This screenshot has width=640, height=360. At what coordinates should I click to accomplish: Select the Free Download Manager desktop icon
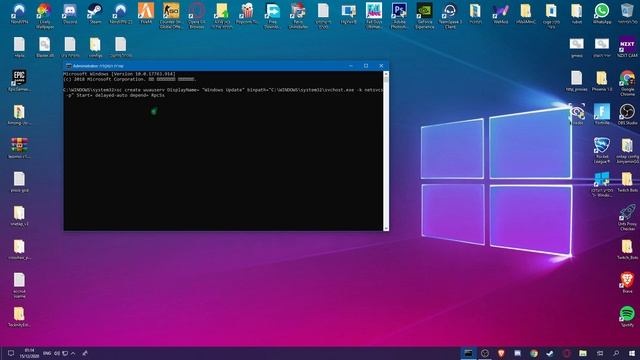(273, 16)
